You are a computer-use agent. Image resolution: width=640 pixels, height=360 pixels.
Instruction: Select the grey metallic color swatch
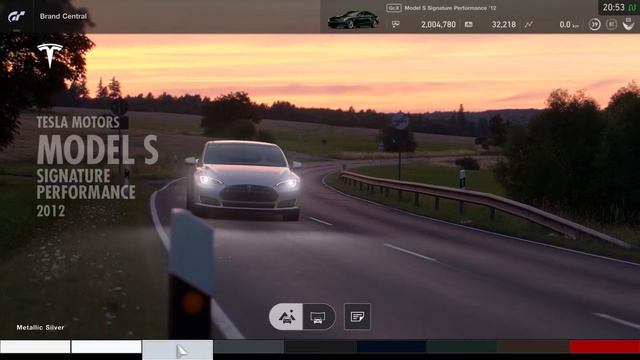pos(249,347)
